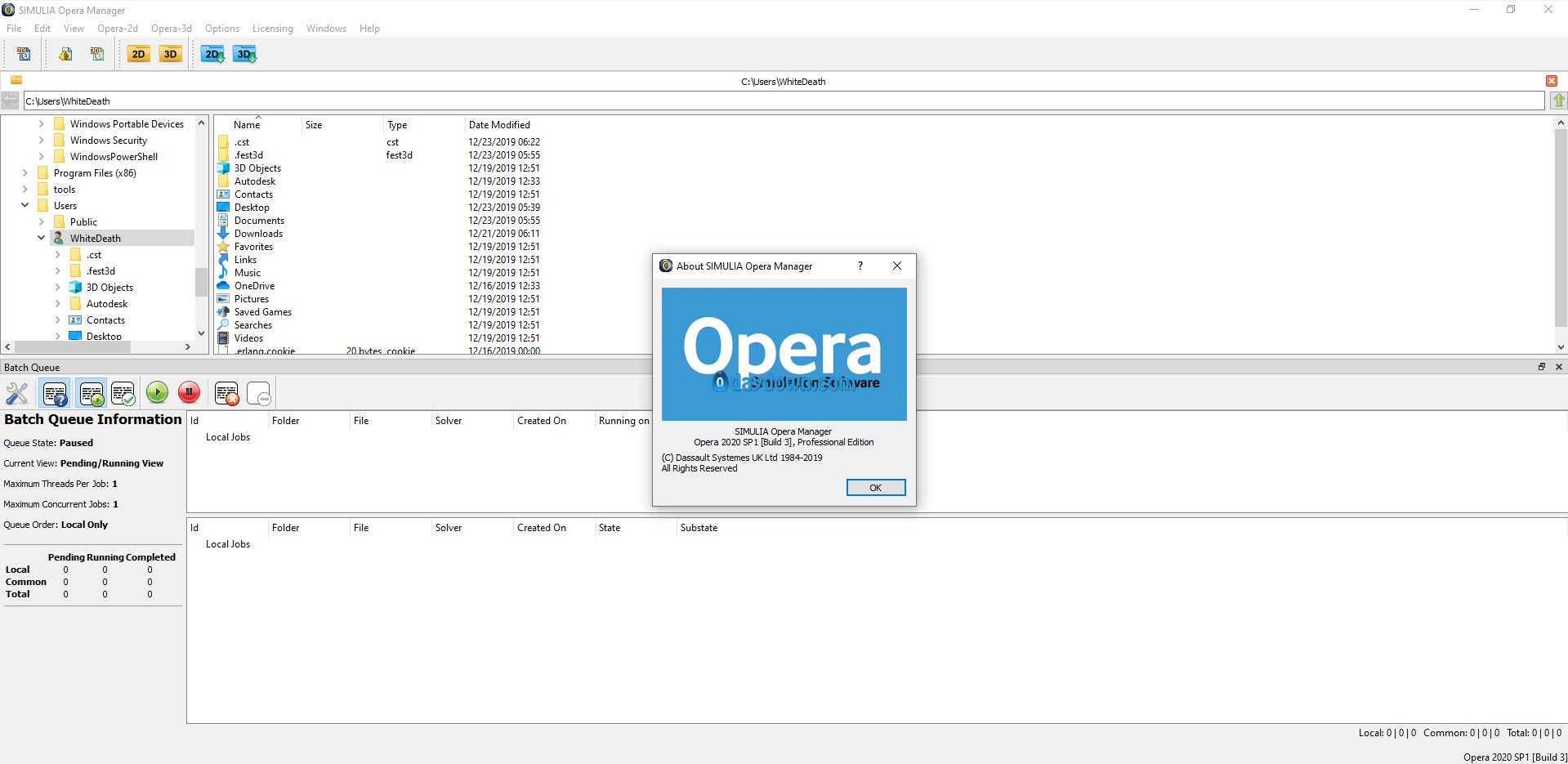Expand Windows Security tree node

42,141
